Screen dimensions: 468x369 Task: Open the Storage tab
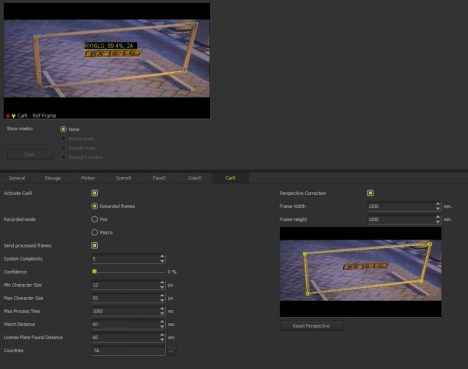53,178
